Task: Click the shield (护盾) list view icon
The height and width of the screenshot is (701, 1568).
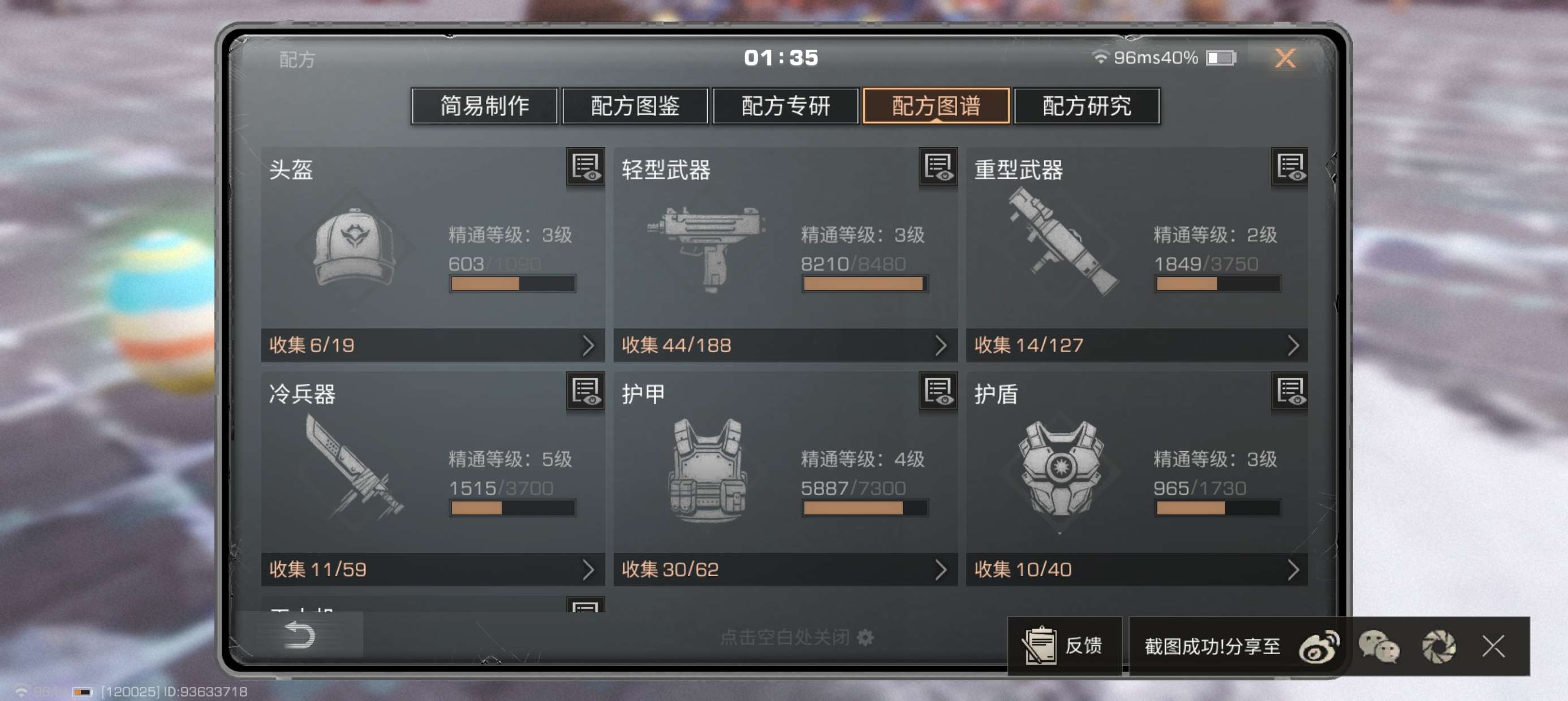Action: (1290, 392)
